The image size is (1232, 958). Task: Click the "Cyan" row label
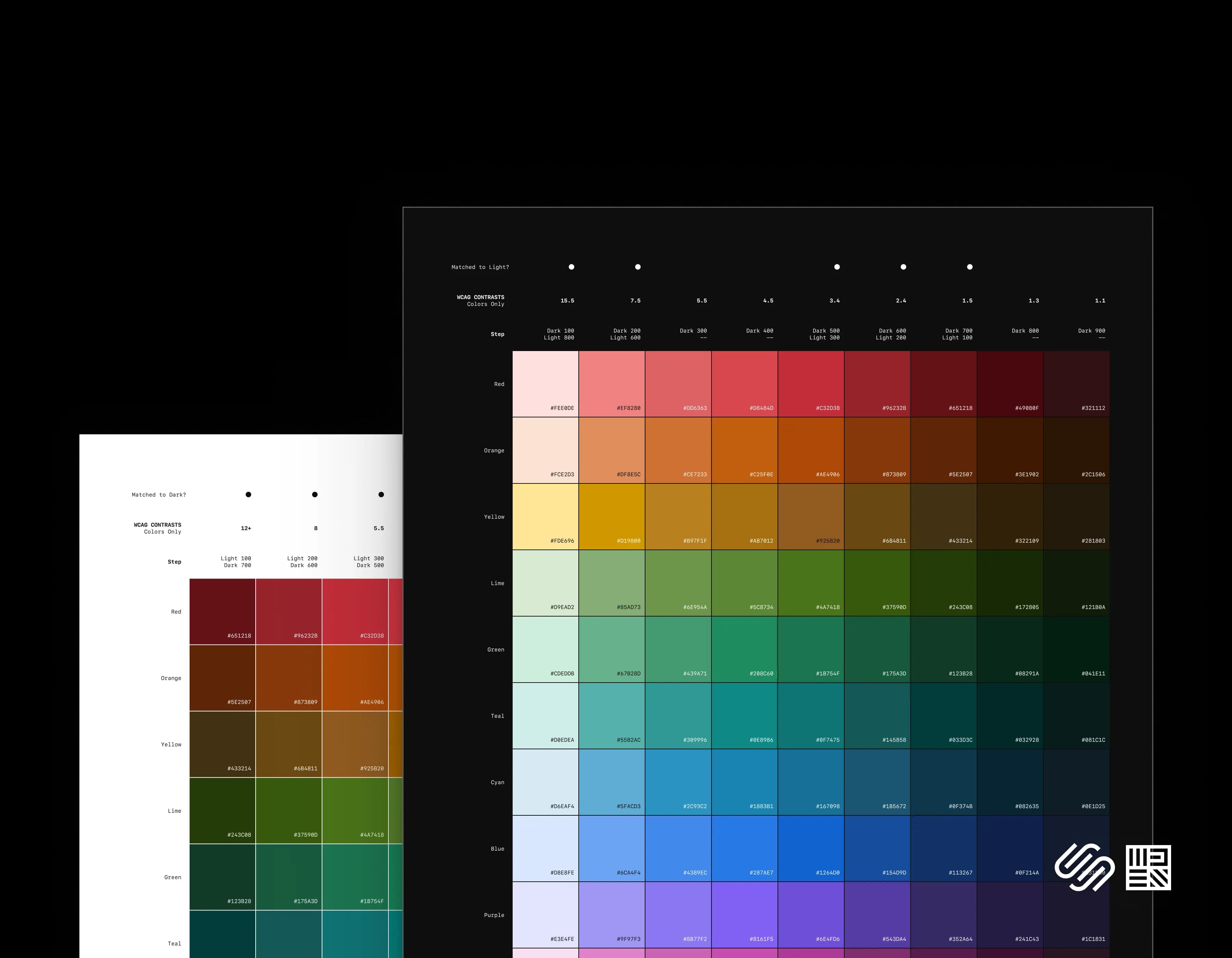pos(498,782)
